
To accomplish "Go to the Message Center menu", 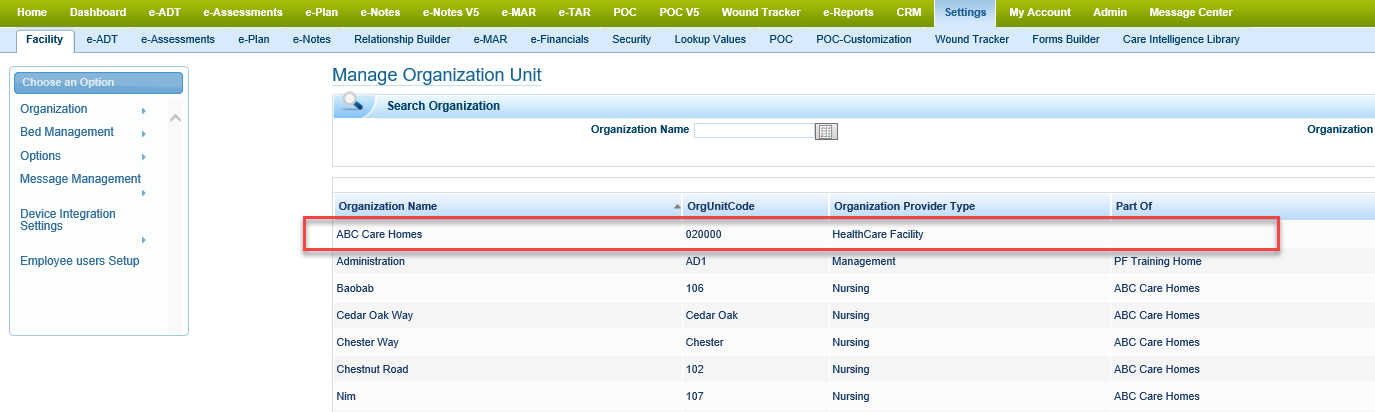I will coord(1190,12).
